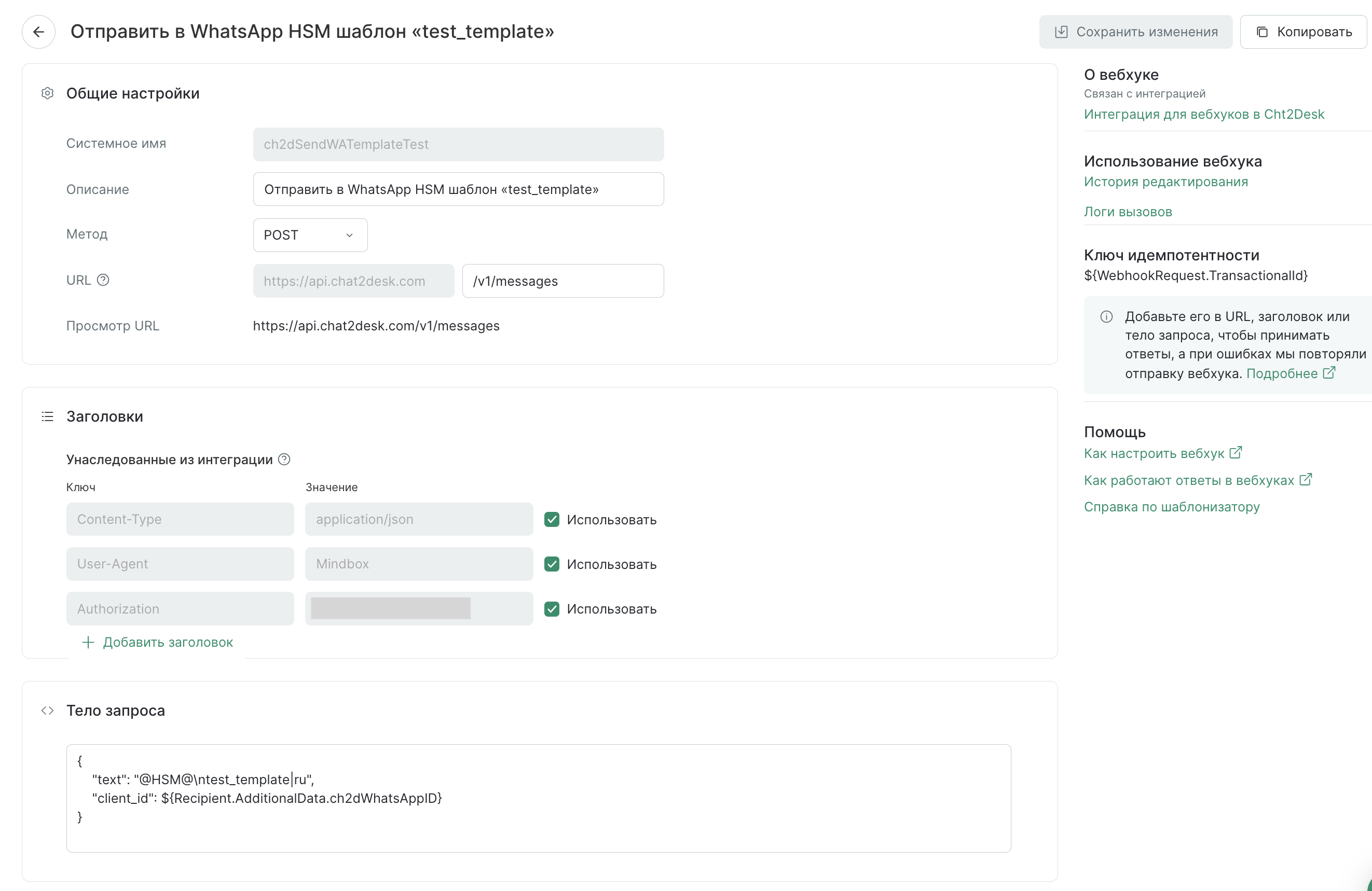Click the base URL https://api.chat2desk.com field

pos(353,281)
